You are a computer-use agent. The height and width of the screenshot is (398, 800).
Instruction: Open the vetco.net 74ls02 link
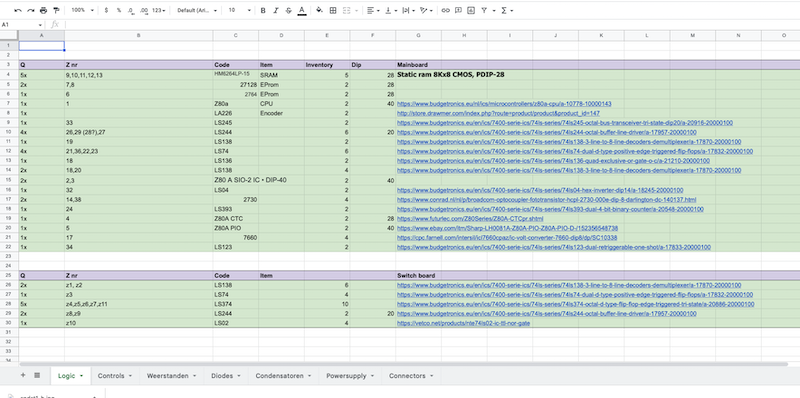click(x=463, y=324)
